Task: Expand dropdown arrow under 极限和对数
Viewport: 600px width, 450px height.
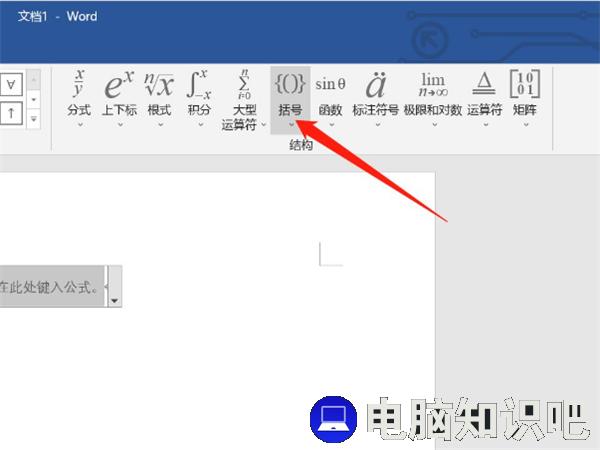Action: [435, 125]
